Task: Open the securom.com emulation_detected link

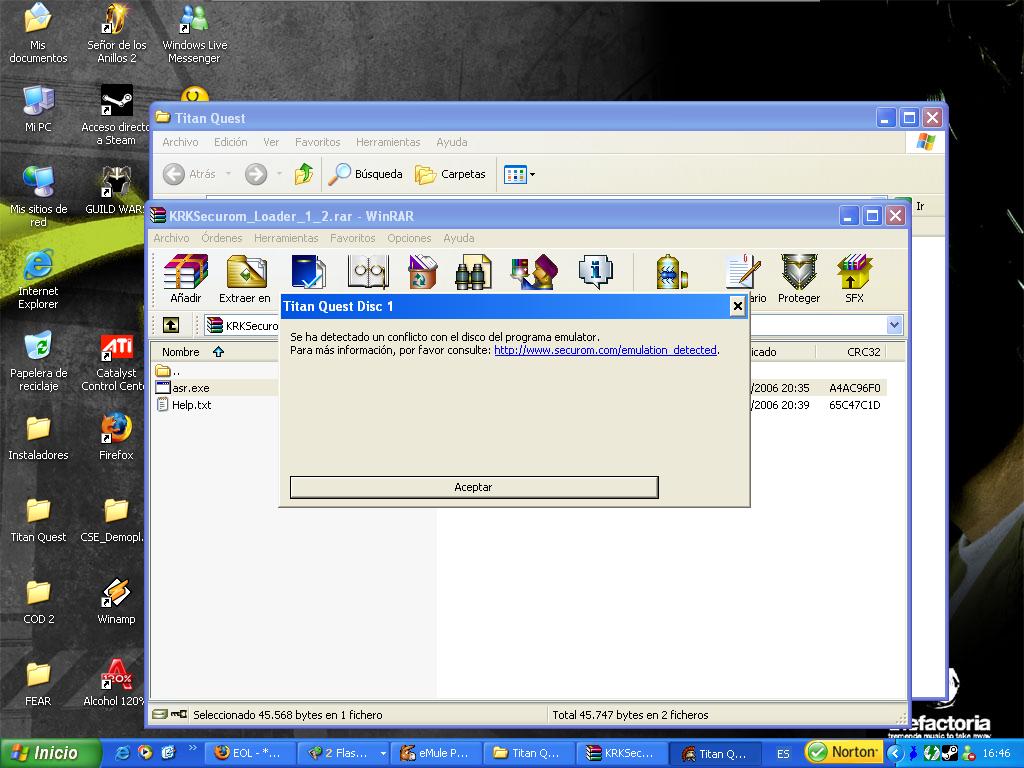Action: (605, 350)
